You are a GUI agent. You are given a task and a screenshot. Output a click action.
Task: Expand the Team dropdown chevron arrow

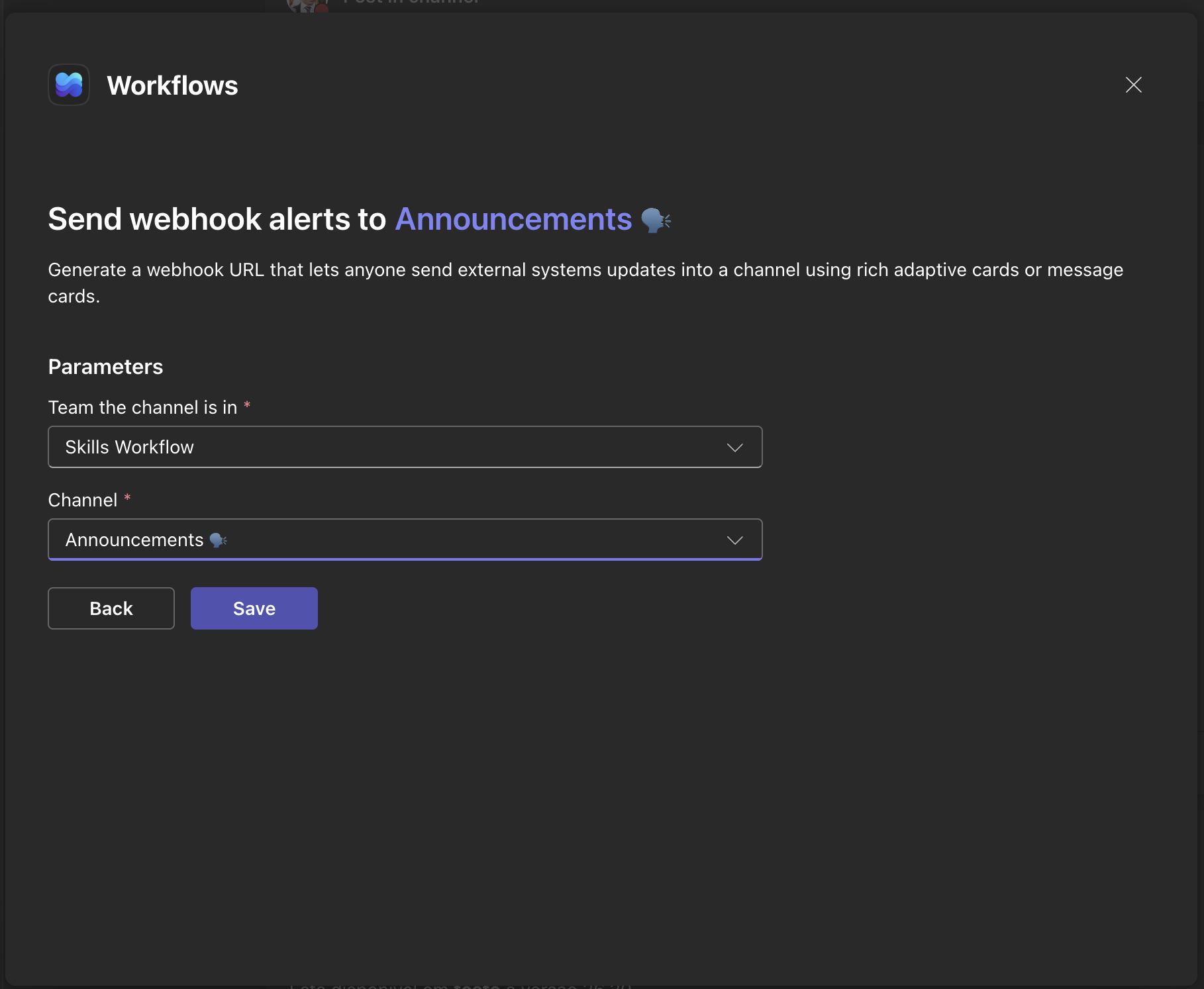pyautogui.click(x=734, y=447)
